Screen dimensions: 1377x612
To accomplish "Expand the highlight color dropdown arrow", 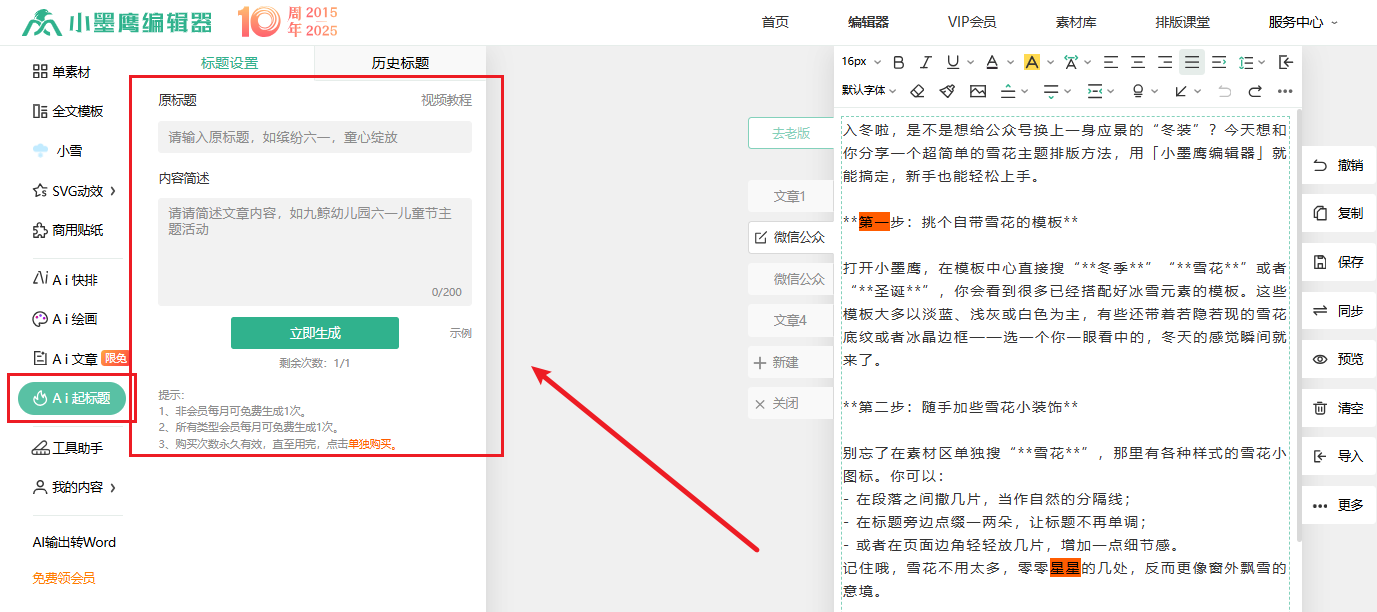I will coord(1050,62).
